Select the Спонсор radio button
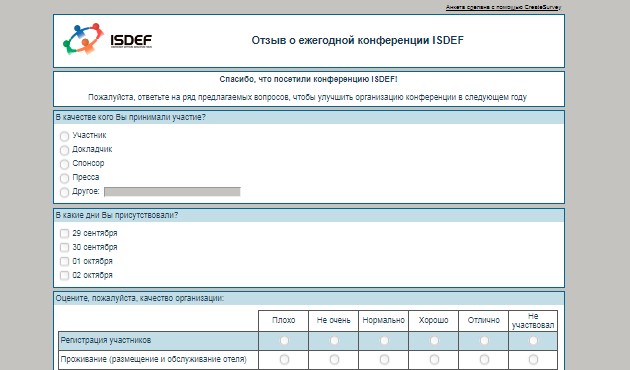 coord(64,164)
